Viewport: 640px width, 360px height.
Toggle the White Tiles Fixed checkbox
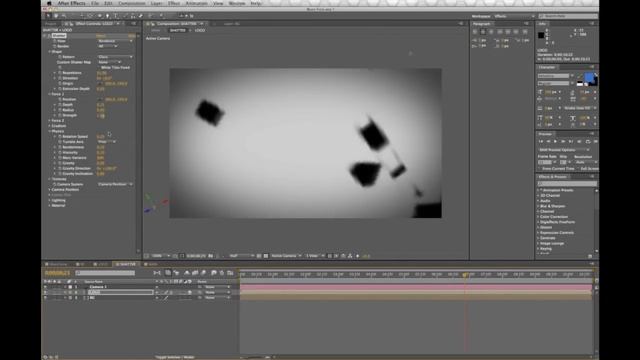point(99,67)
